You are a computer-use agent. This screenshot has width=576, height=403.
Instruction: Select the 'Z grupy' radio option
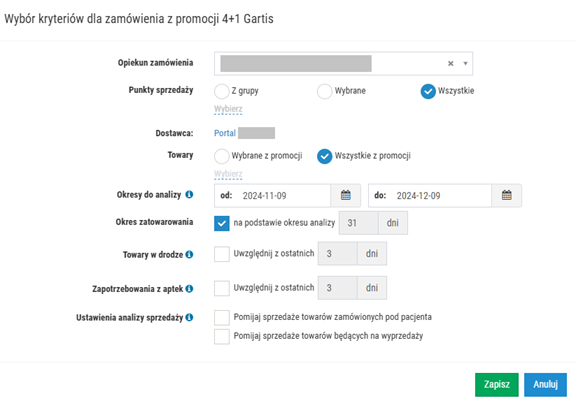(x=222, y=91)
